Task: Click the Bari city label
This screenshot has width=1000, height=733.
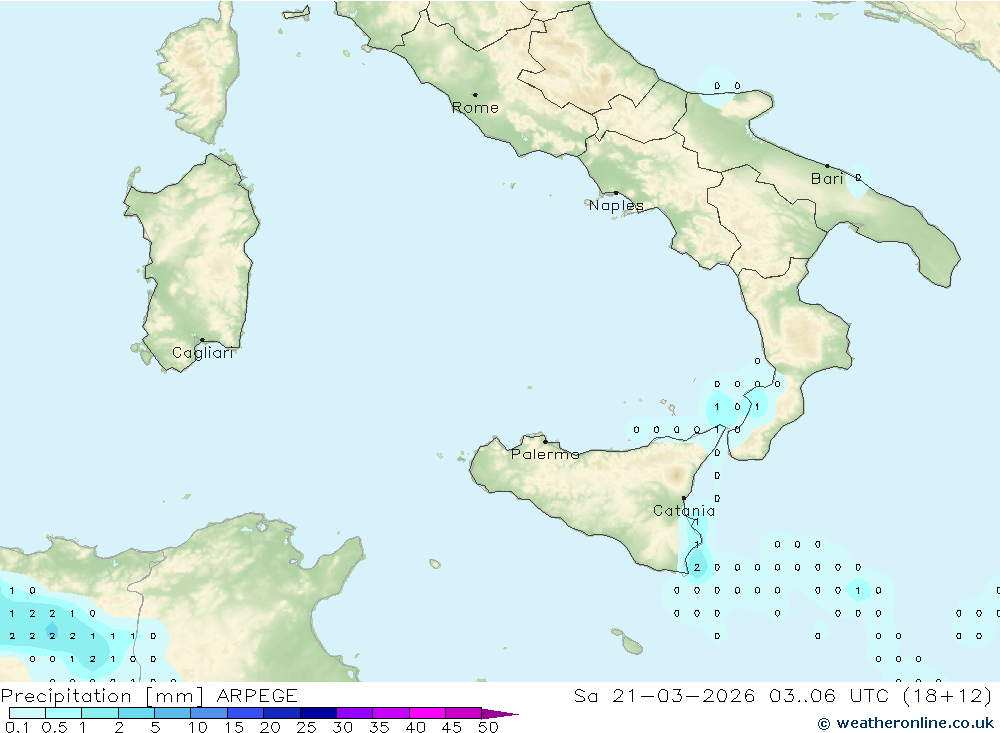Action: coord(827,179)
